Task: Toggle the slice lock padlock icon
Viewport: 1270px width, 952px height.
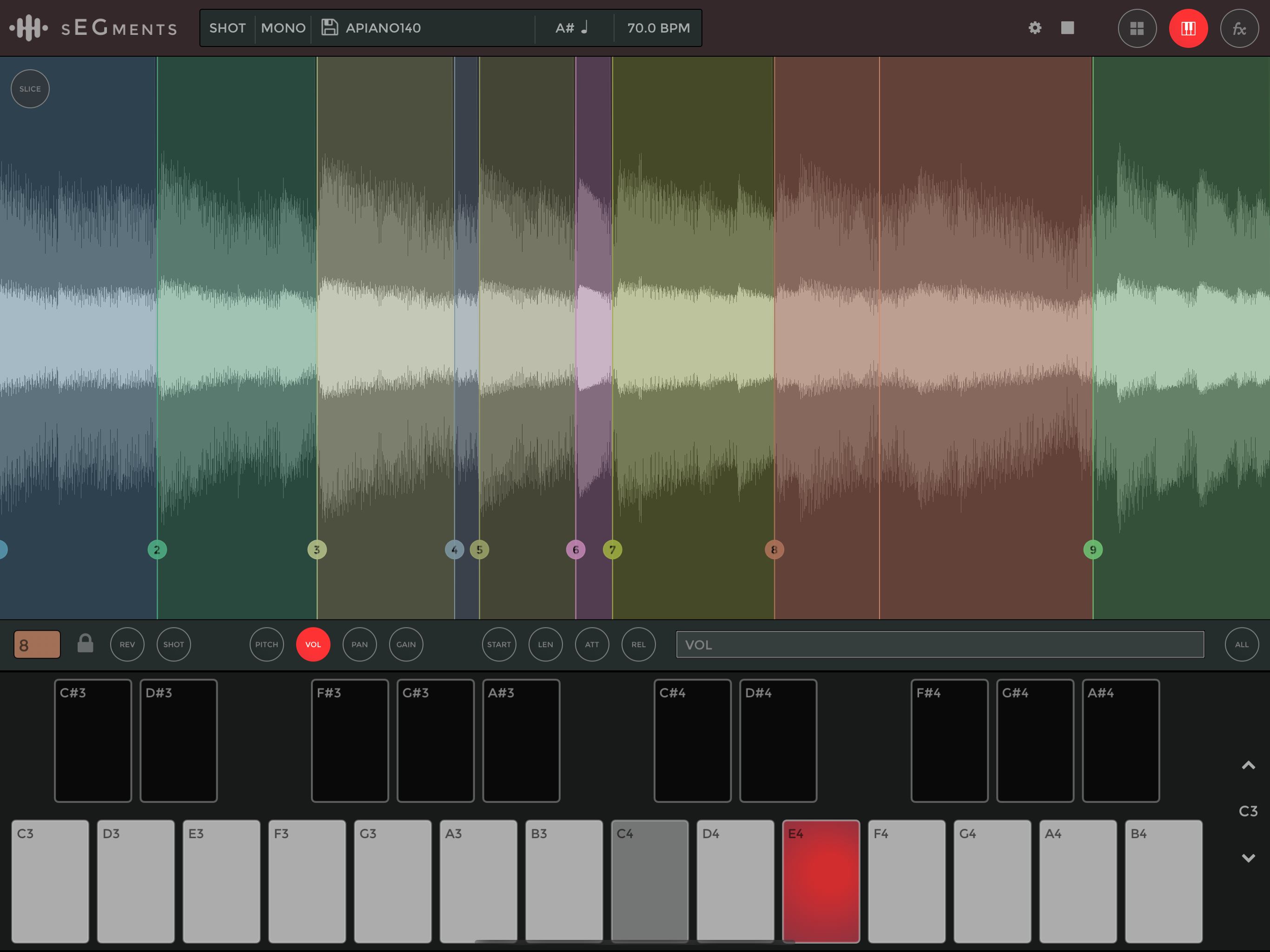Action: 85,644
